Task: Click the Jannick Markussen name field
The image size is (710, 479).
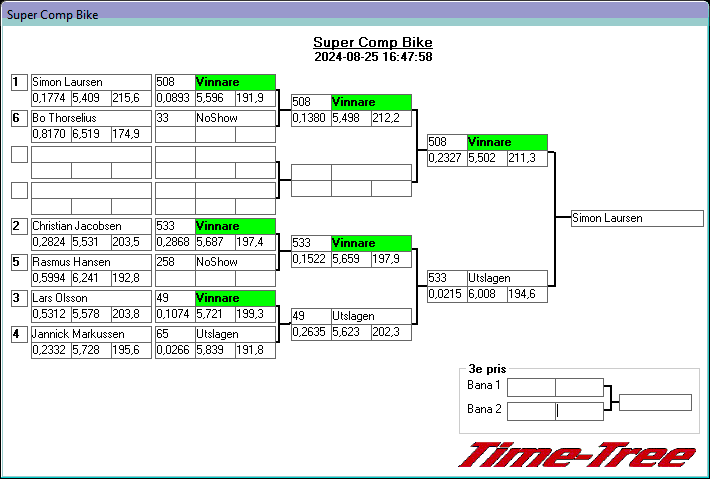Action: [x=91, y=334]
